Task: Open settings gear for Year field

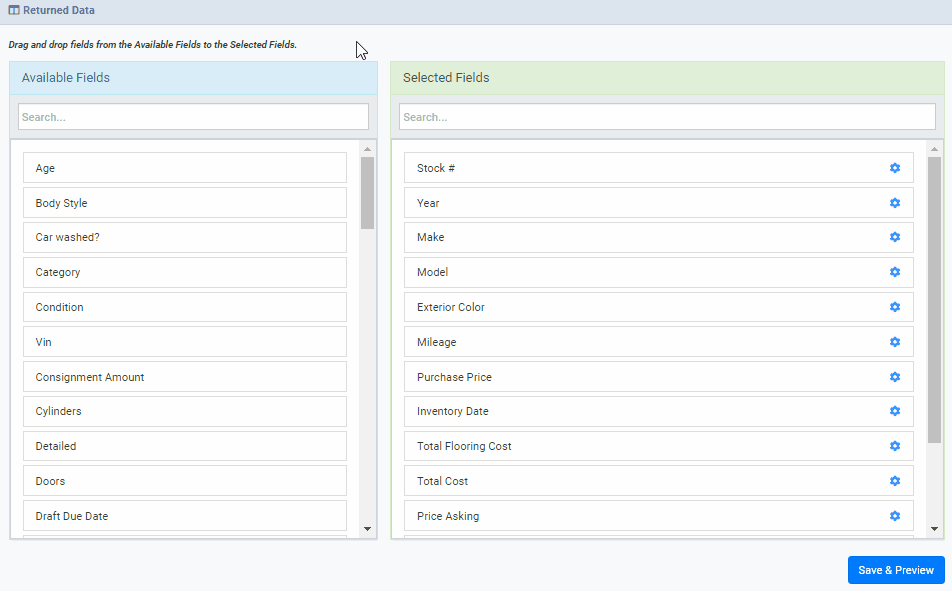Action: click(895, 203)
